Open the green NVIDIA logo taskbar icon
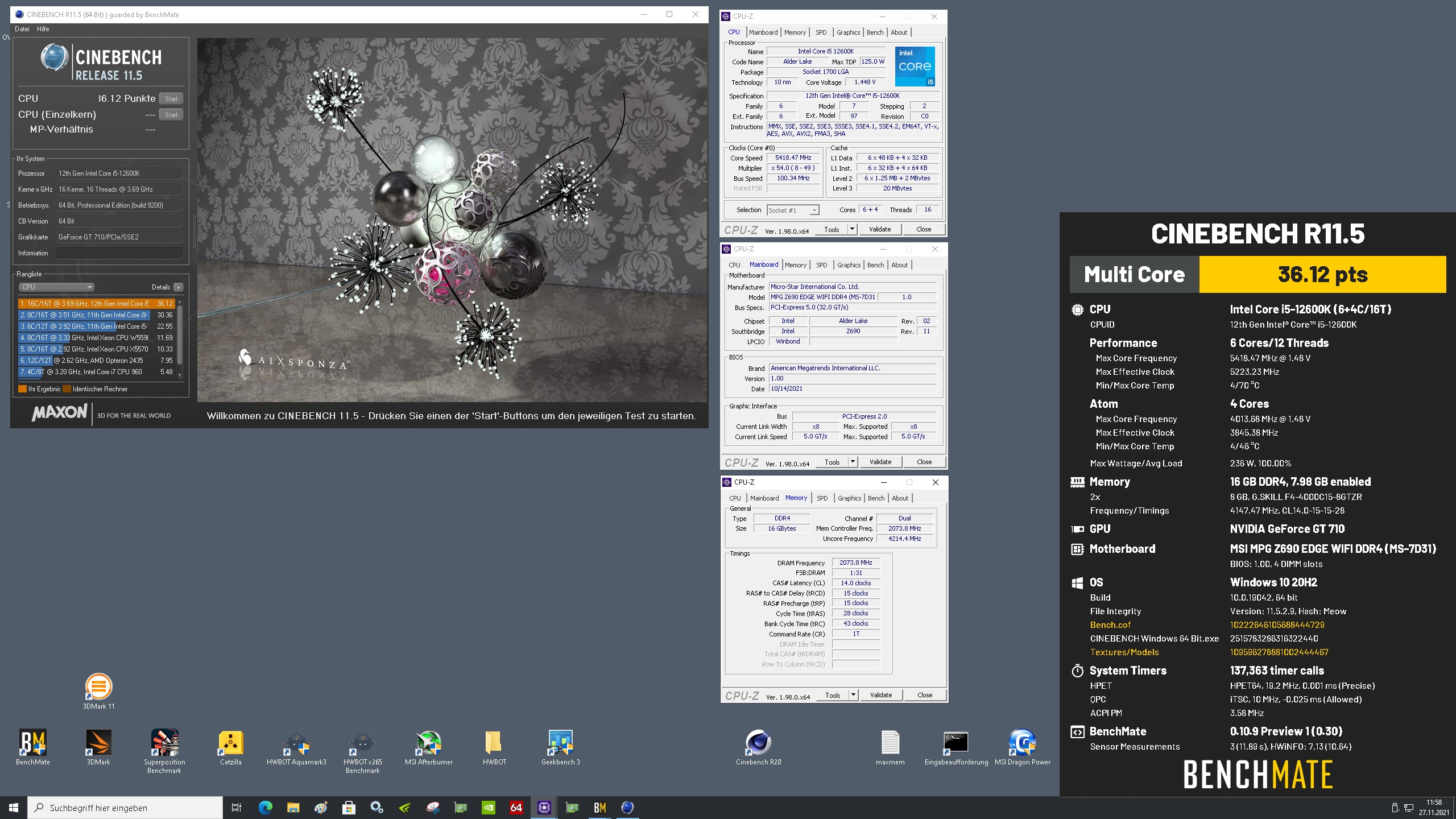 point(488,808)
